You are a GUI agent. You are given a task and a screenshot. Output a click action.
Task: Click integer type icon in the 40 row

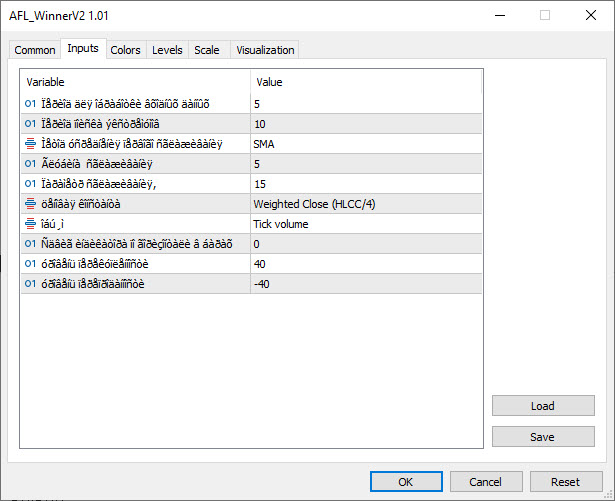pos(30,264)
